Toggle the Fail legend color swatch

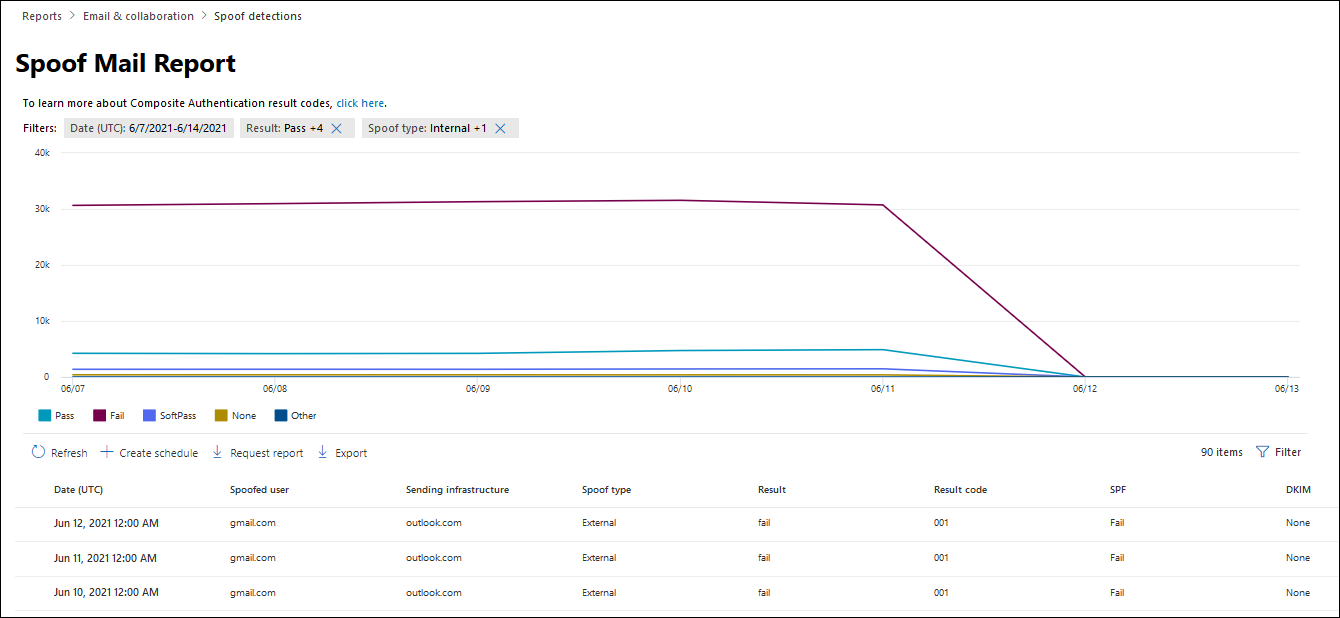click(x=99, y=415)
